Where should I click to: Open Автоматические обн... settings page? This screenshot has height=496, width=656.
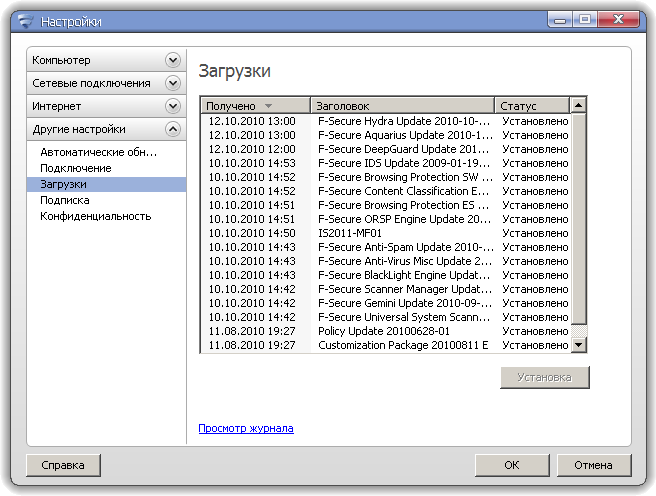click(99, 152)
